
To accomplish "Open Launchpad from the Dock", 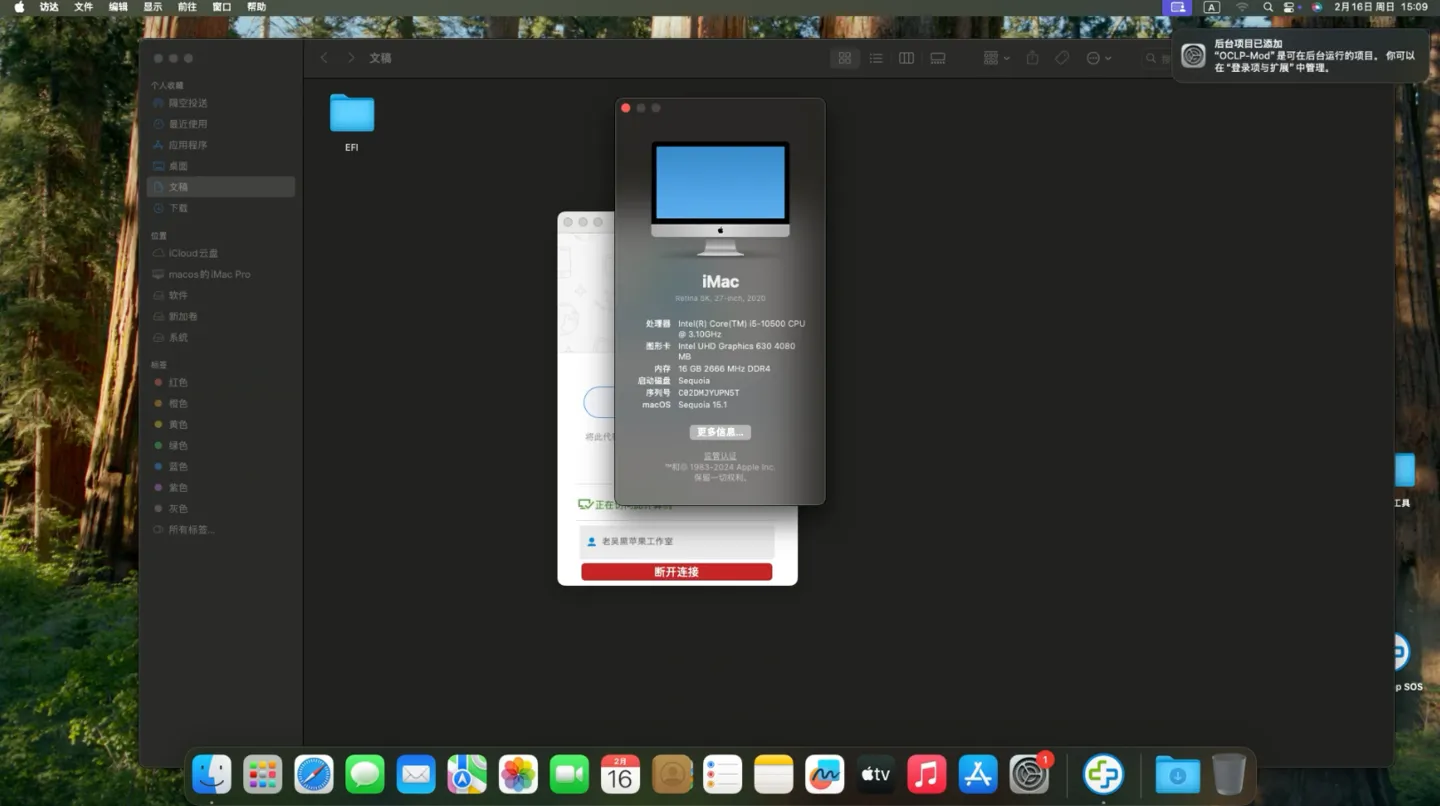I will point(263,775).
